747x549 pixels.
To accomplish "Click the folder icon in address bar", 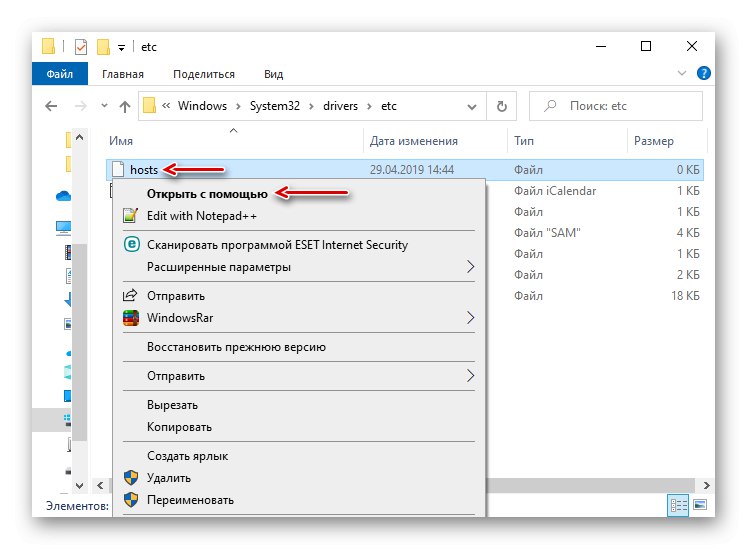I will (x=149, y=105).
